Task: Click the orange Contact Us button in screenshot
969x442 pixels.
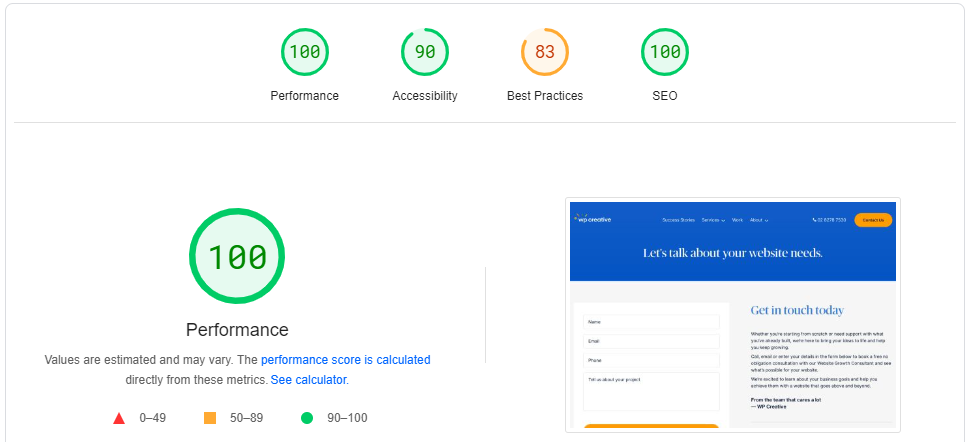Action: [x=873, y=220]
